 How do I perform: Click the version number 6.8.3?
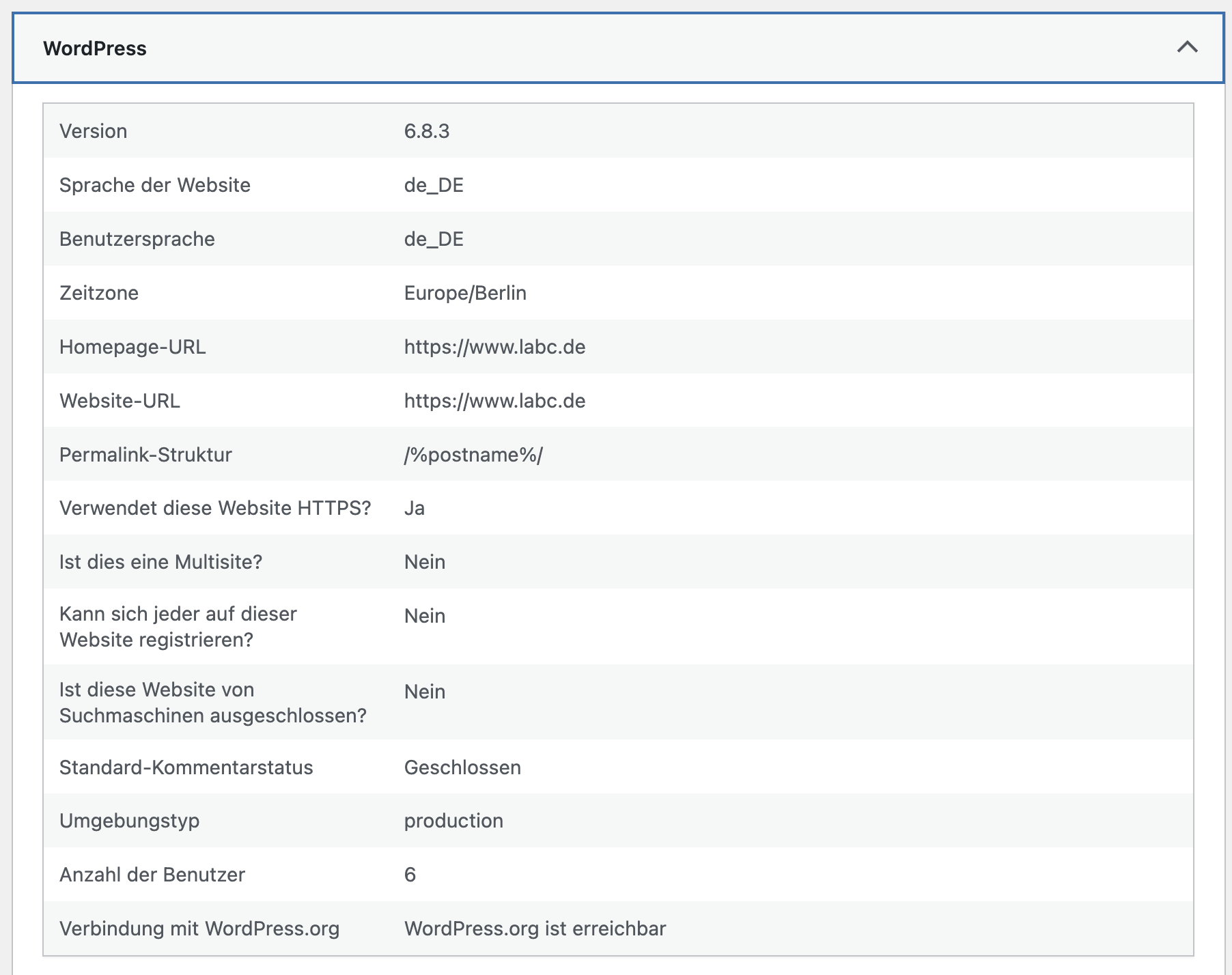[427, 131]
